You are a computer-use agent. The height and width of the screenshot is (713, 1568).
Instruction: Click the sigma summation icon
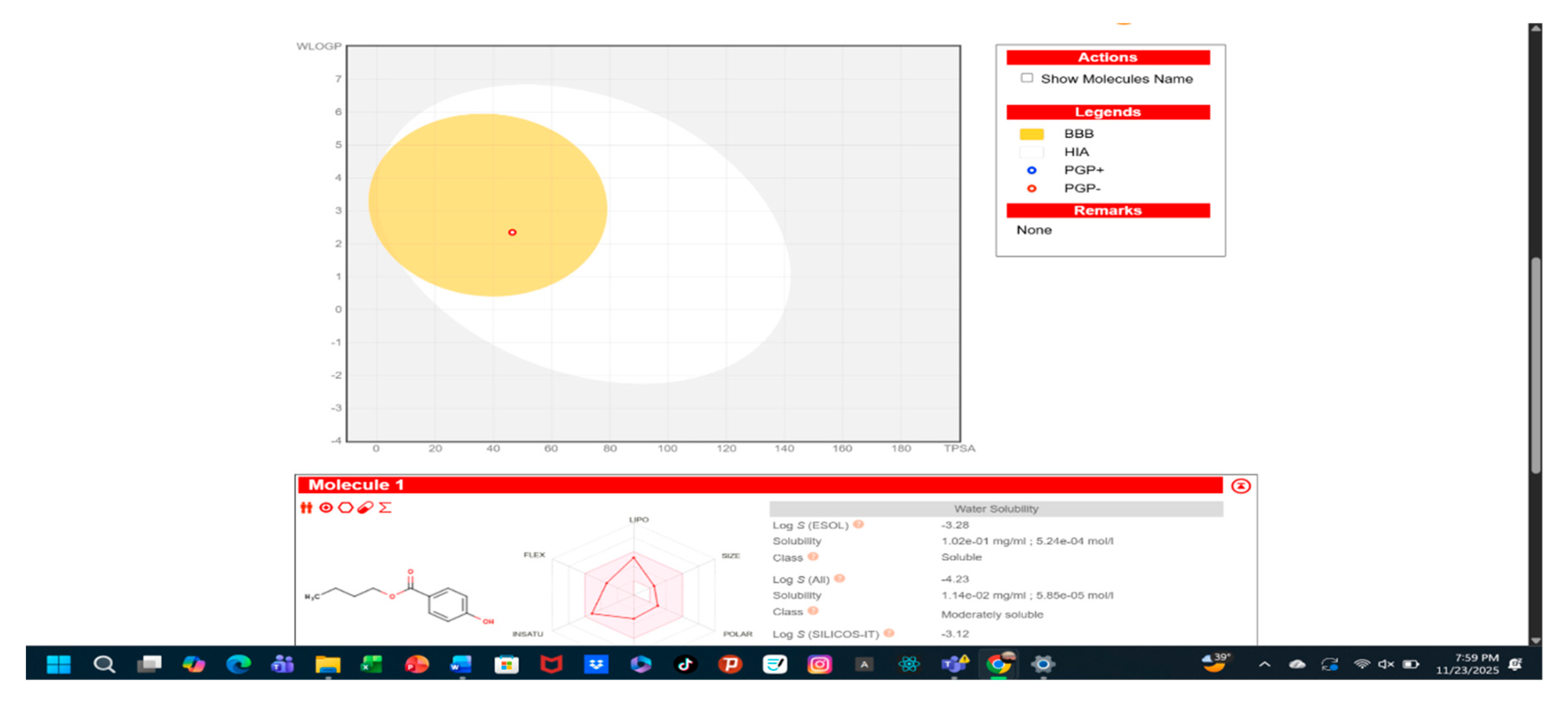pyautogui.click(x=385, y=508)
